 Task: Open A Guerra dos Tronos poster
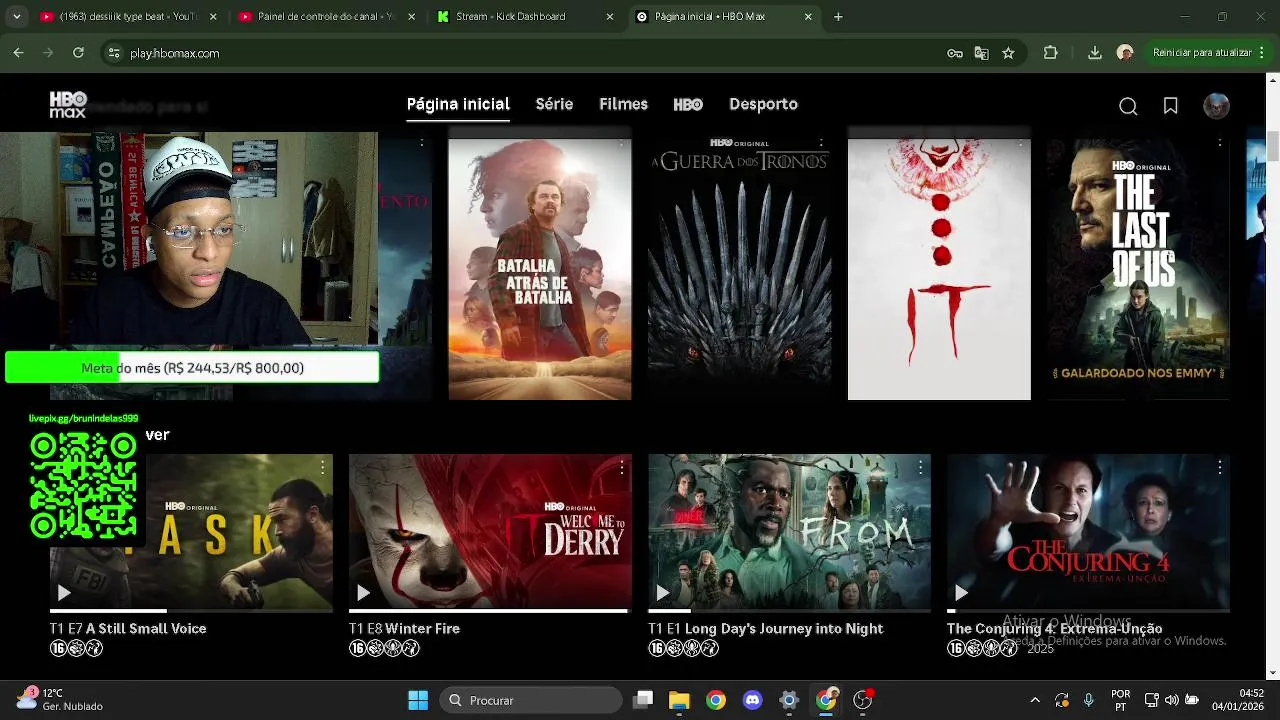(x=739, y=268)
